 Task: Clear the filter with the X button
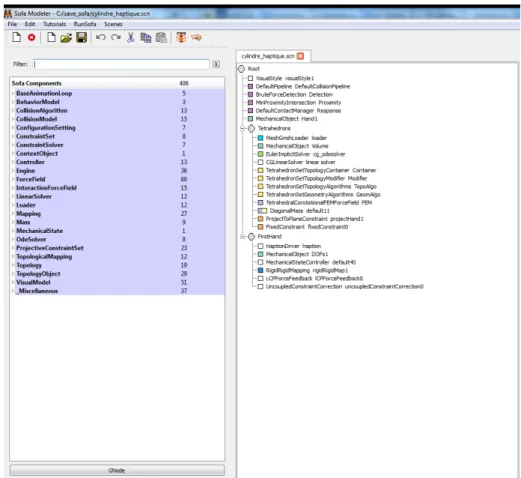click(x=216, y=64)
